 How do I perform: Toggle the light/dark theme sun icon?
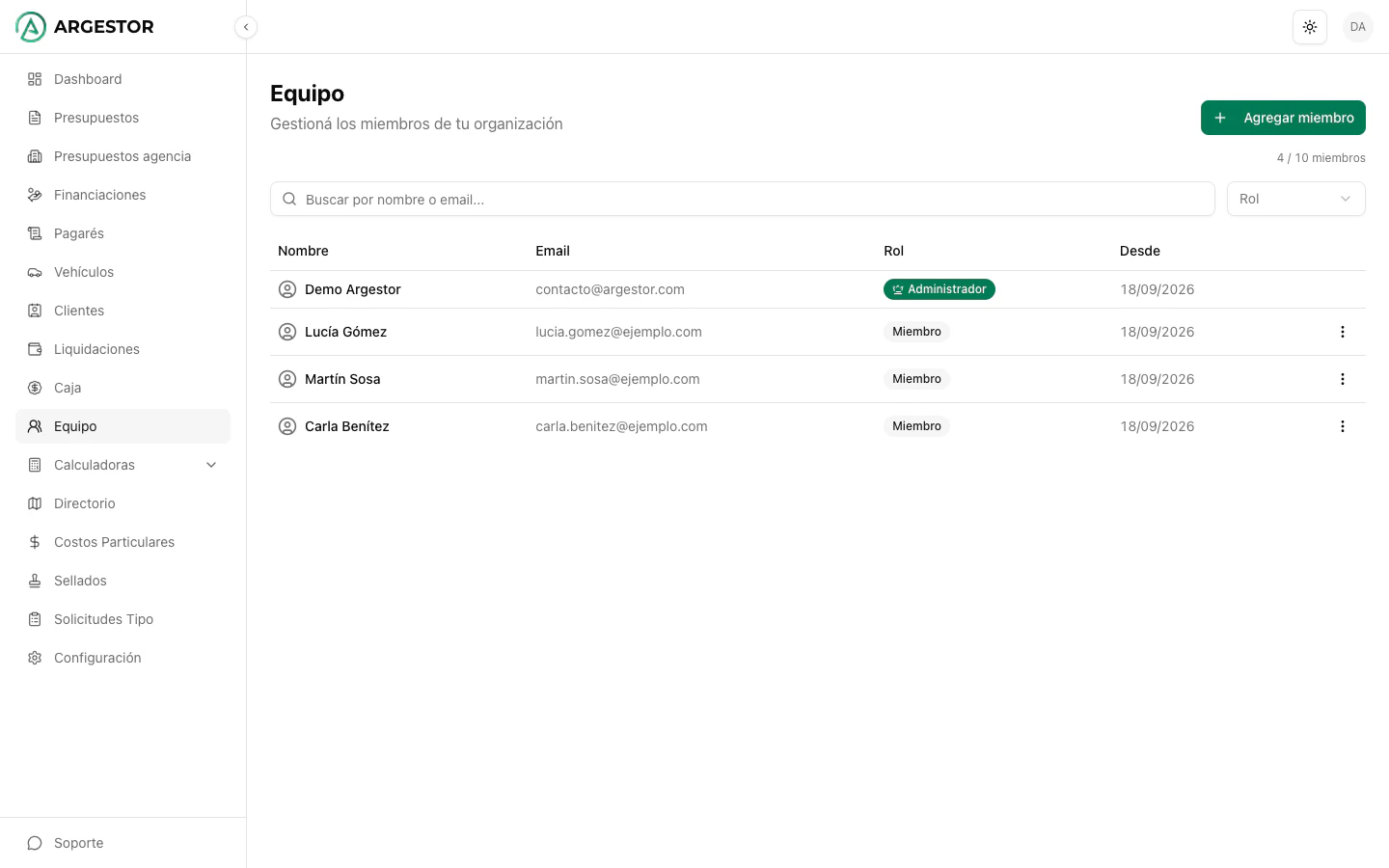coord(1310,27)
